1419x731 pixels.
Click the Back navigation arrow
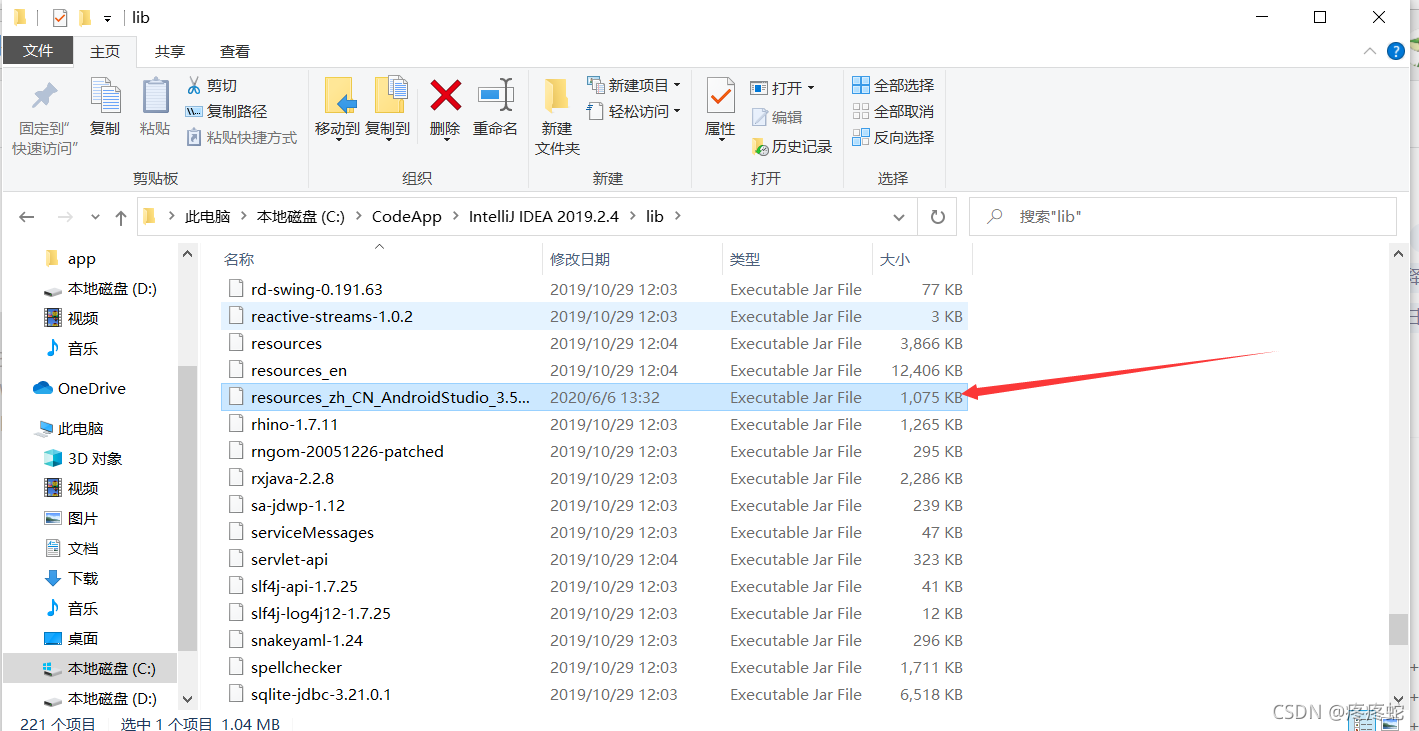pyautogui.click(x=26, y=217)
